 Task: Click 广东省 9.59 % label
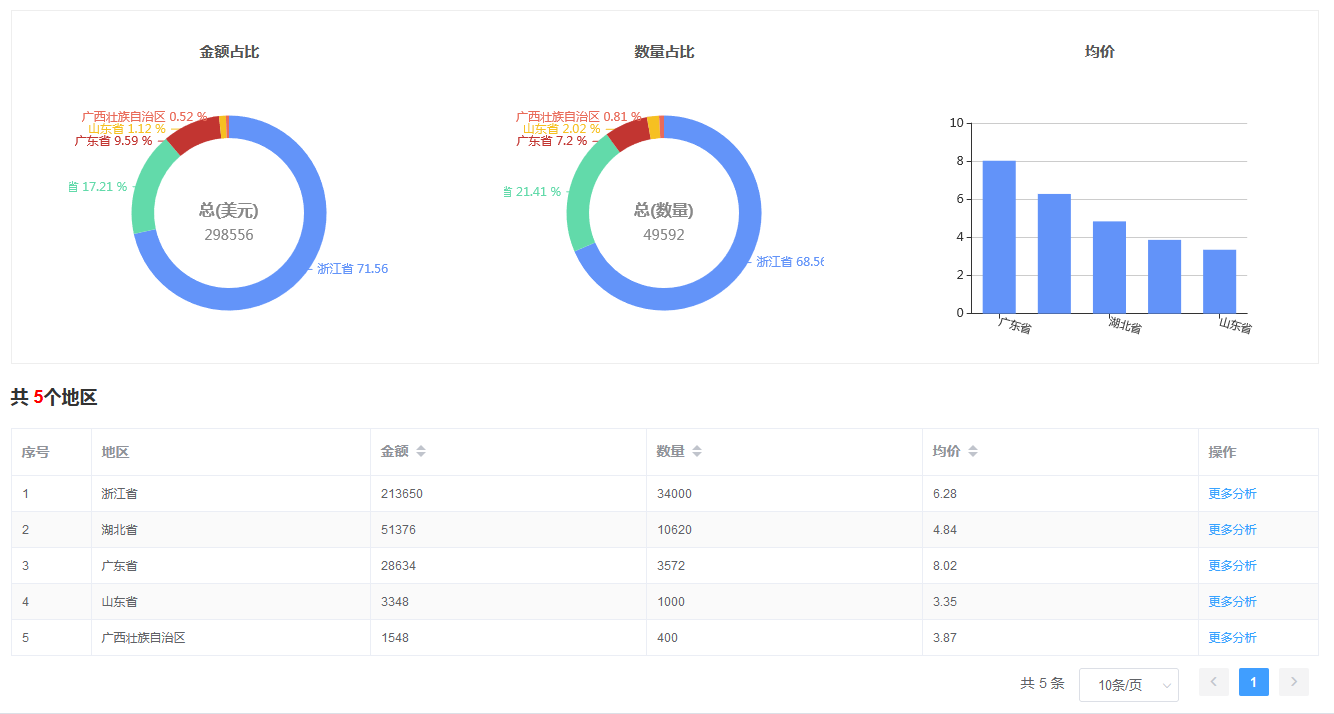pos(113,141)
